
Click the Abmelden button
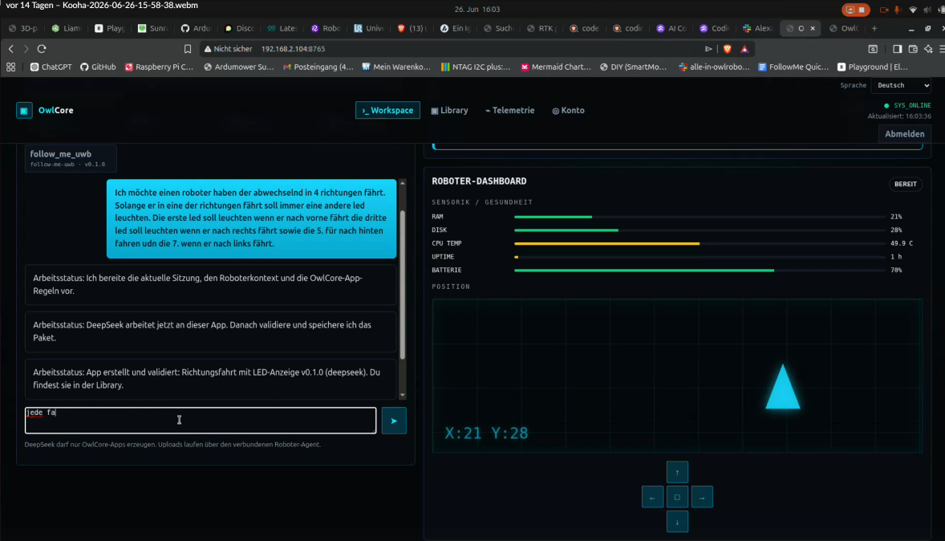[904, 134]
